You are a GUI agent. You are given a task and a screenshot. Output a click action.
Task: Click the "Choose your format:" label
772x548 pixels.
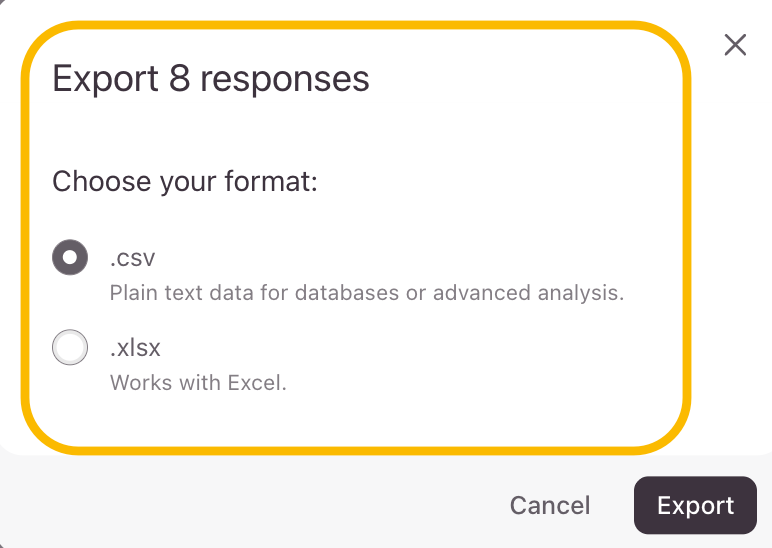coord(185,181)
